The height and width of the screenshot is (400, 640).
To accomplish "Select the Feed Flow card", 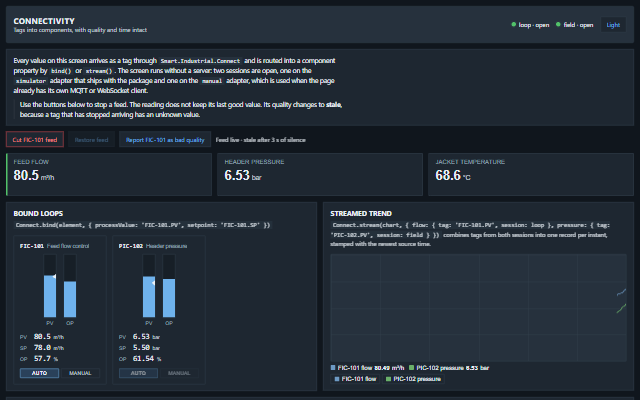I will (x=109, y=174).
